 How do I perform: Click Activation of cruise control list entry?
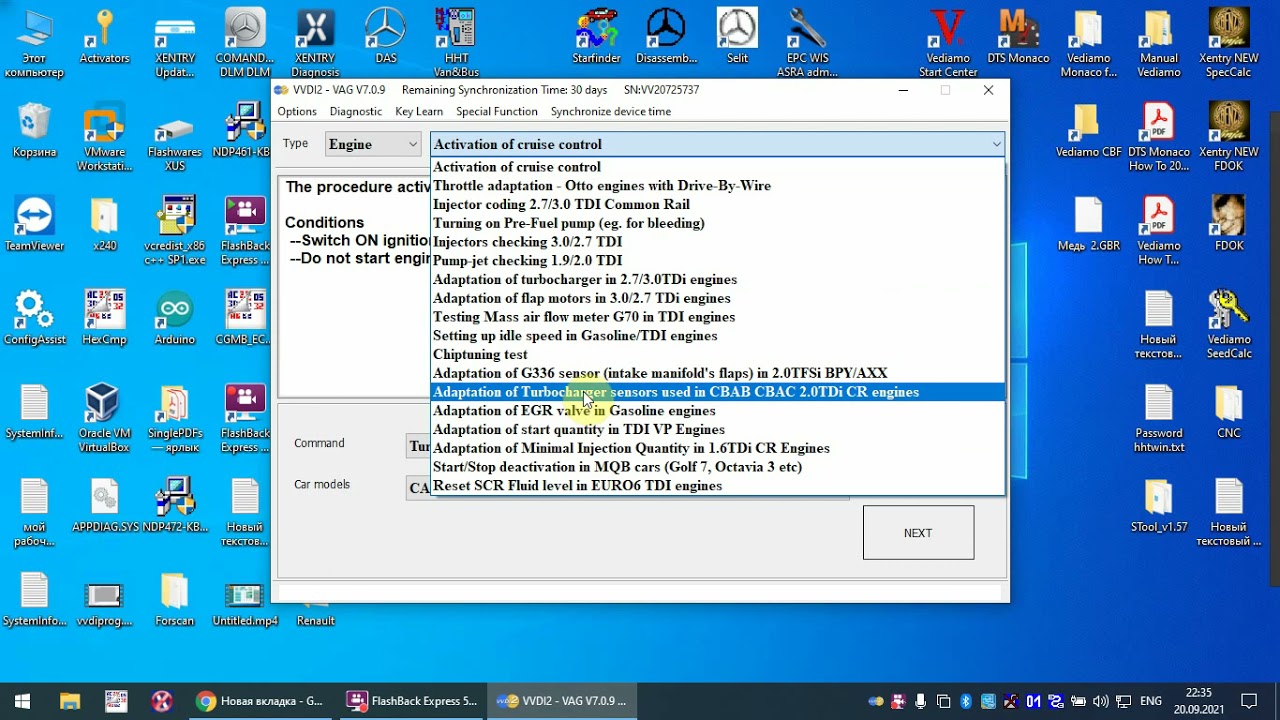click(717, 167)
